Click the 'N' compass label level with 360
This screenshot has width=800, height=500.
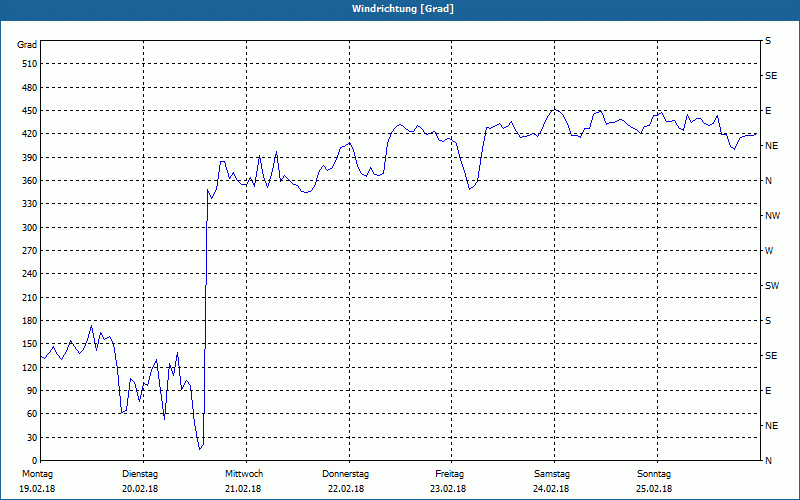click(768, 181)
